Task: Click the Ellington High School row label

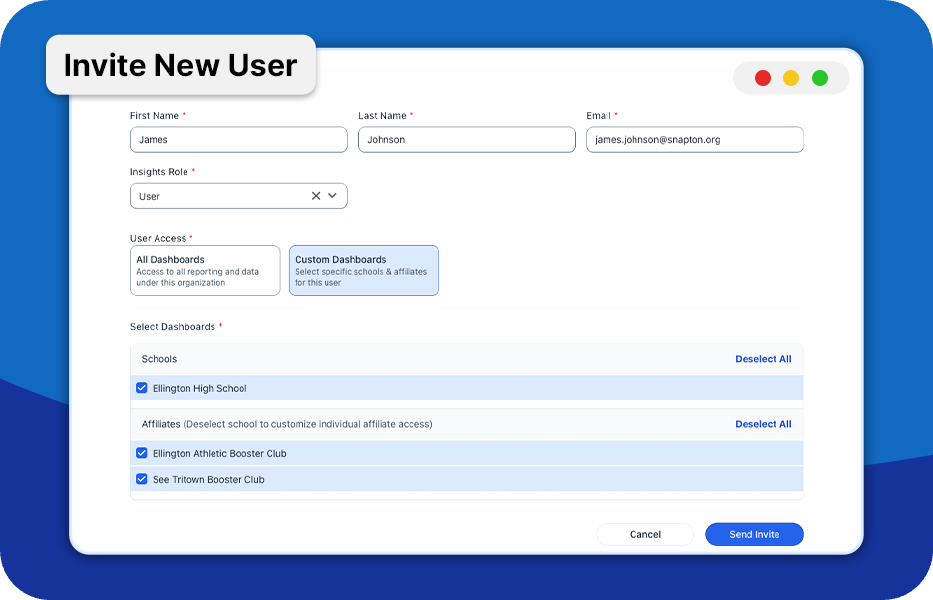Action: pos(199,389)
